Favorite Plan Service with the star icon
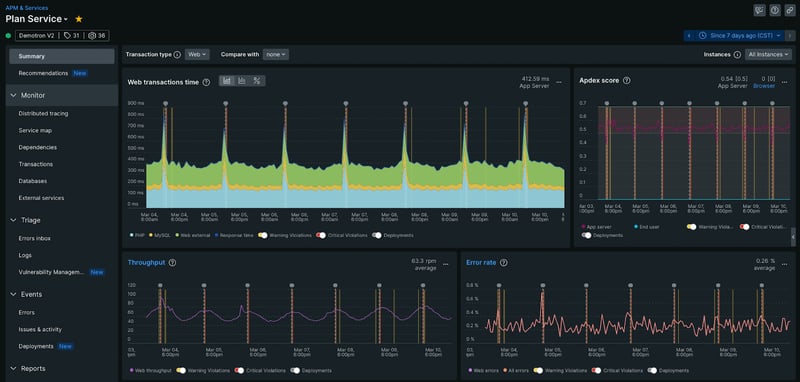This screenshot has height=382, width=800. 79,19
